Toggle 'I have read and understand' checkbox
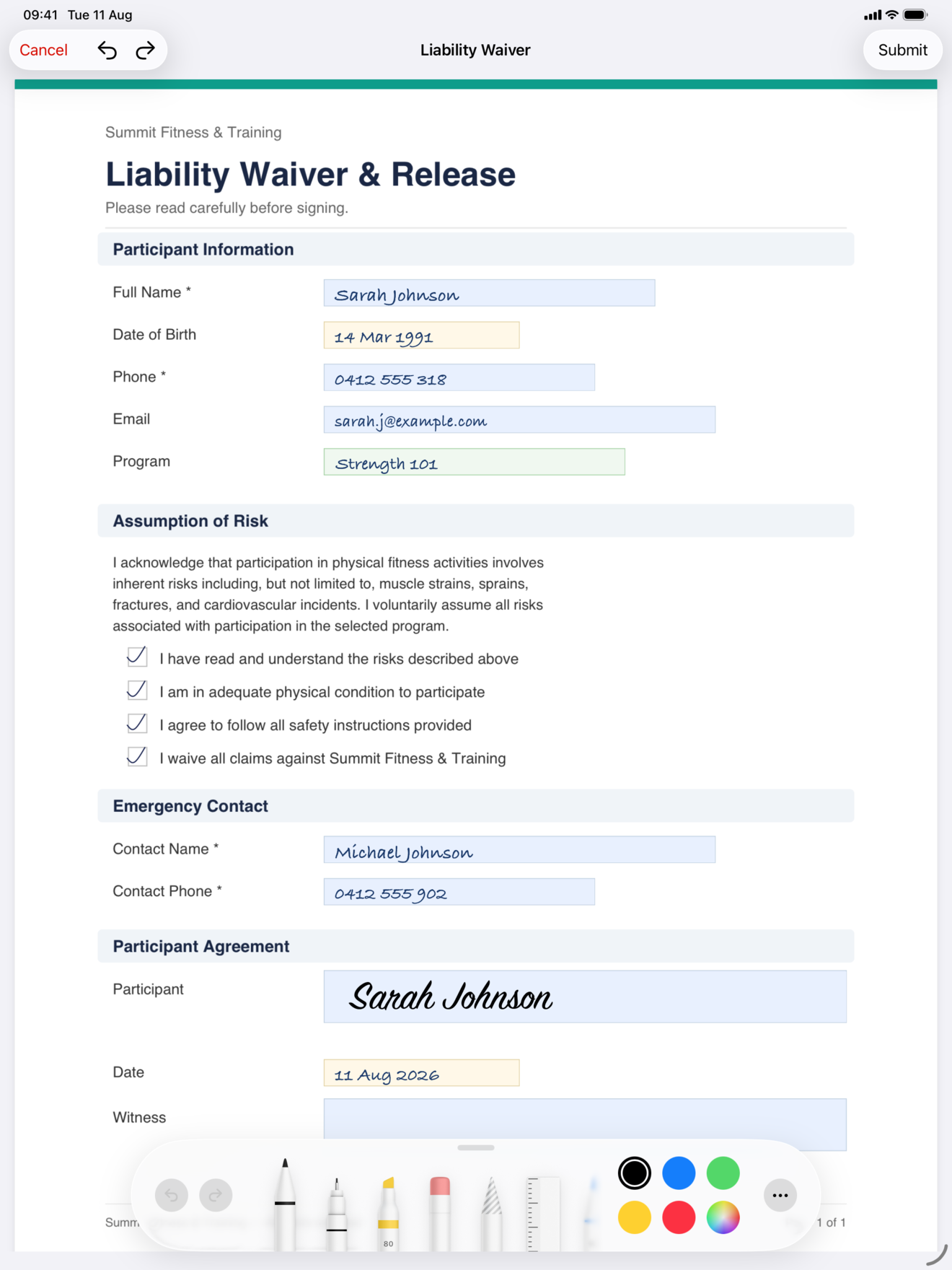The image size is (952, 1270). coord(137,657)
